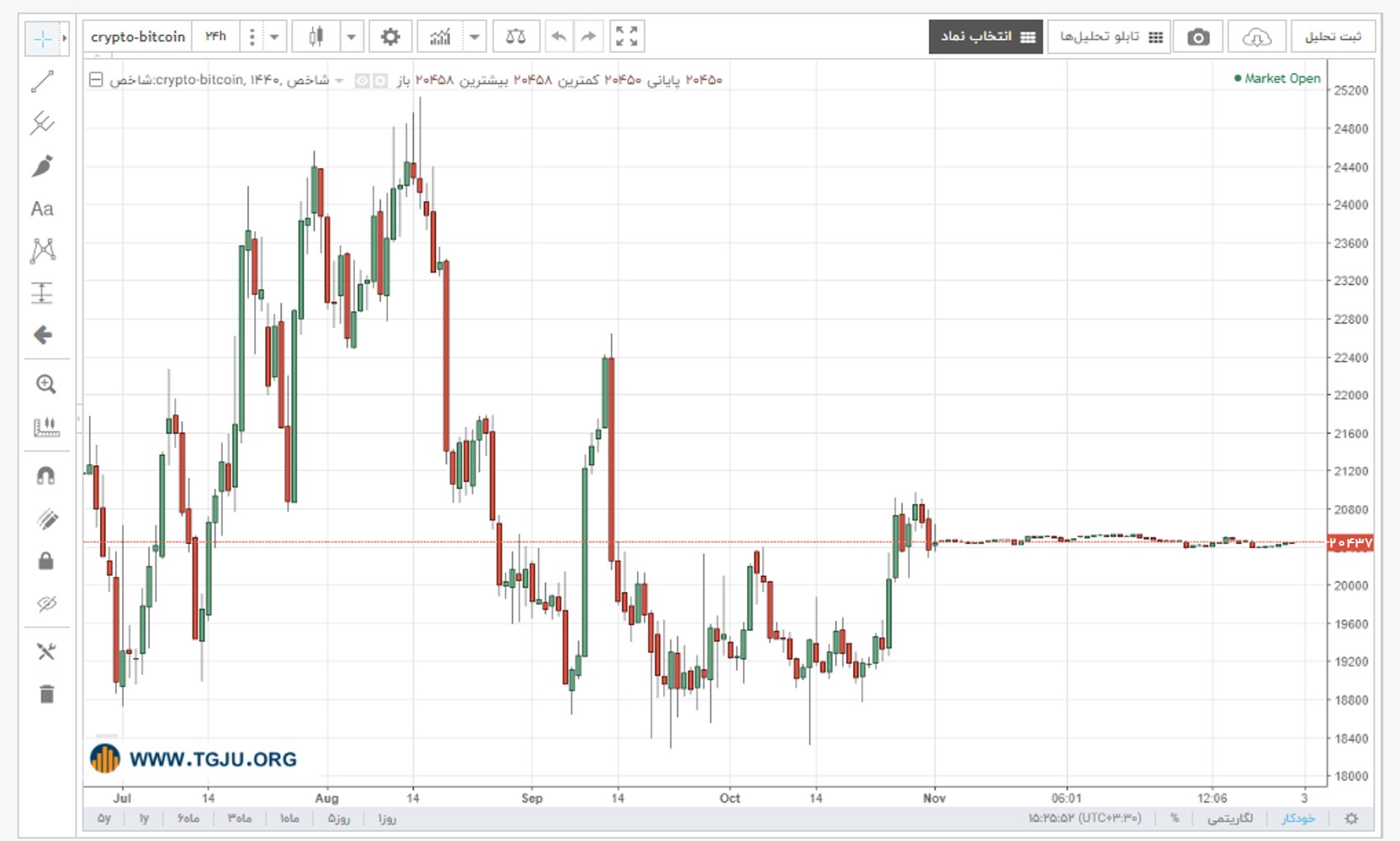
Task: Select the Aa text annotation tool
Action: (x=42, y=209)
